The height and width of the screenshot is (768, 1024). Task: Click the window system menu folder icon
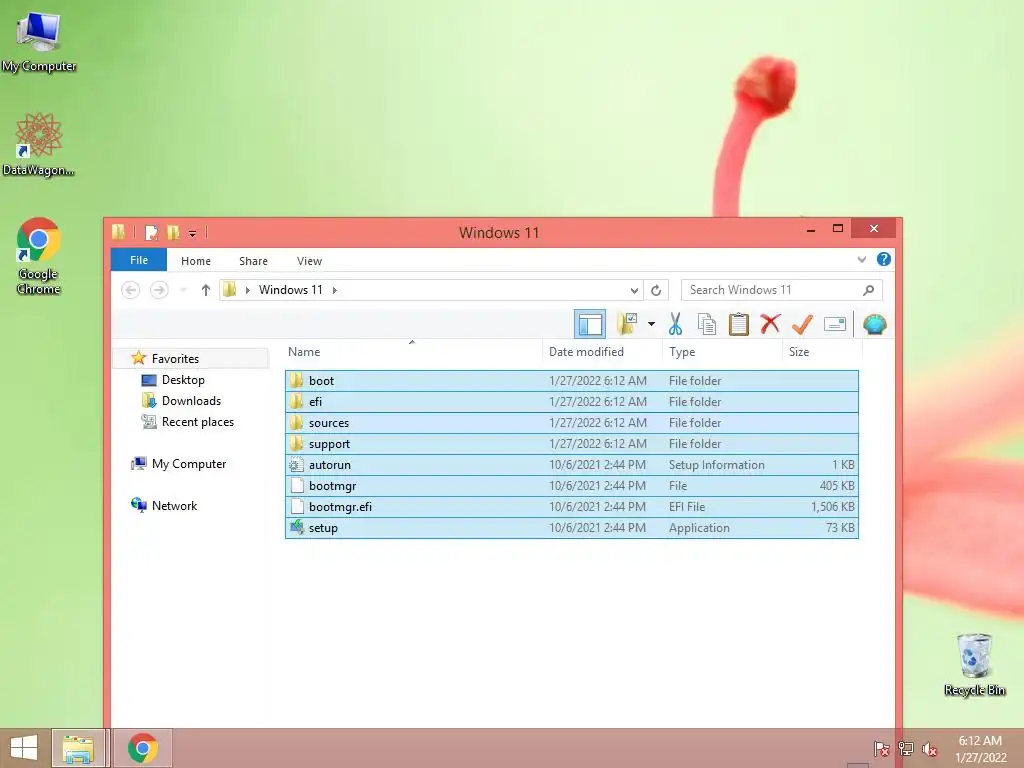pyautogui.click(x=119, y=232)
